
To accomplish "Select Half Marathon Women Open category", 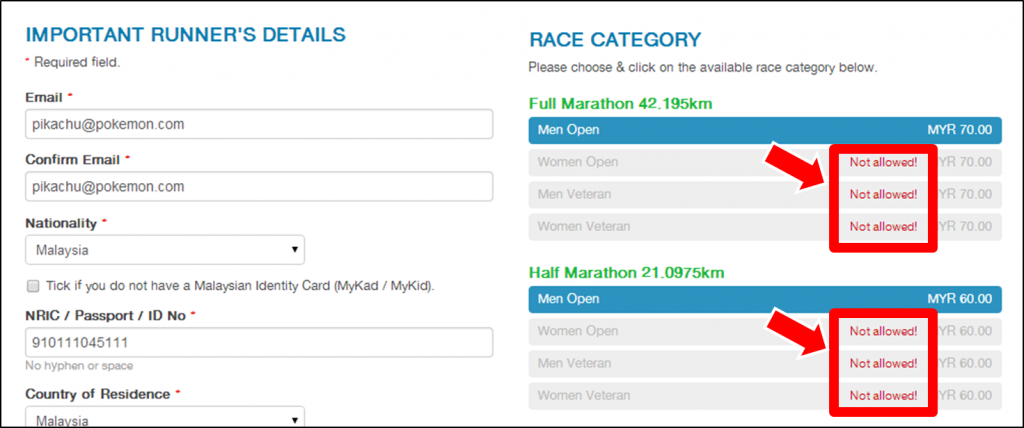I will 765,331.
